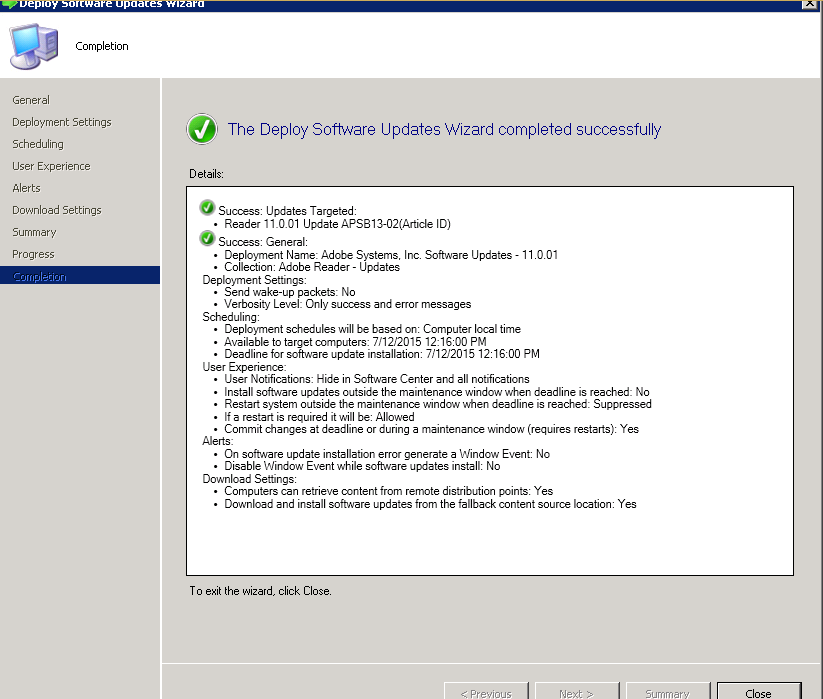Go to the Scheduling step
This screenshot has width=823, height=699.
(38, 144)
